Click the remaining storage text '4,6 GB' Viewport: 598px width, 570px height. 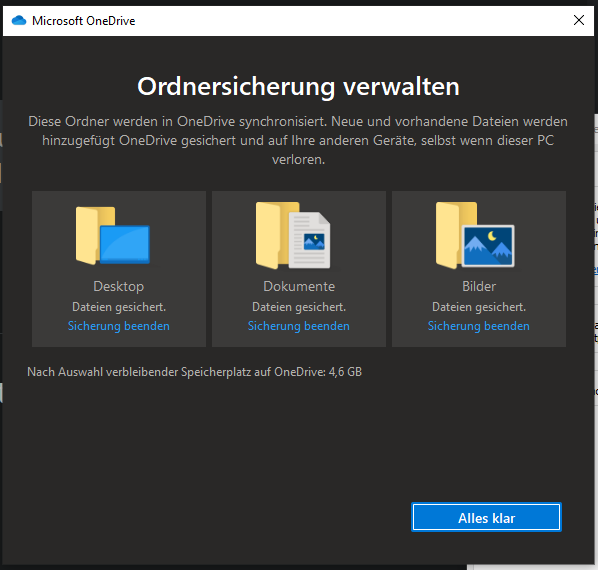[345, 372]
